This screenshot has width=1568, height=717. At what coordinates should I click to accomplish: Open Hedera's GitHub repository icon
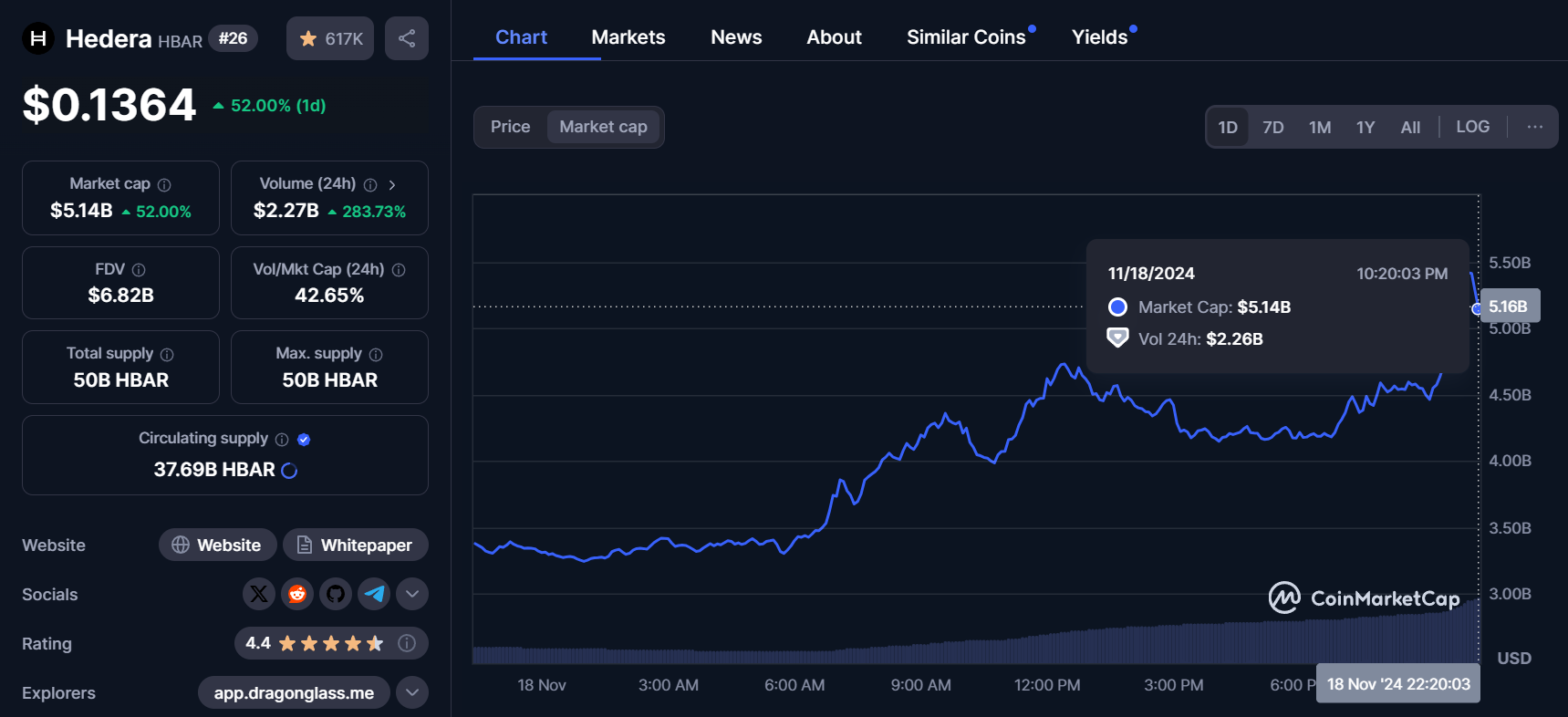336,594
